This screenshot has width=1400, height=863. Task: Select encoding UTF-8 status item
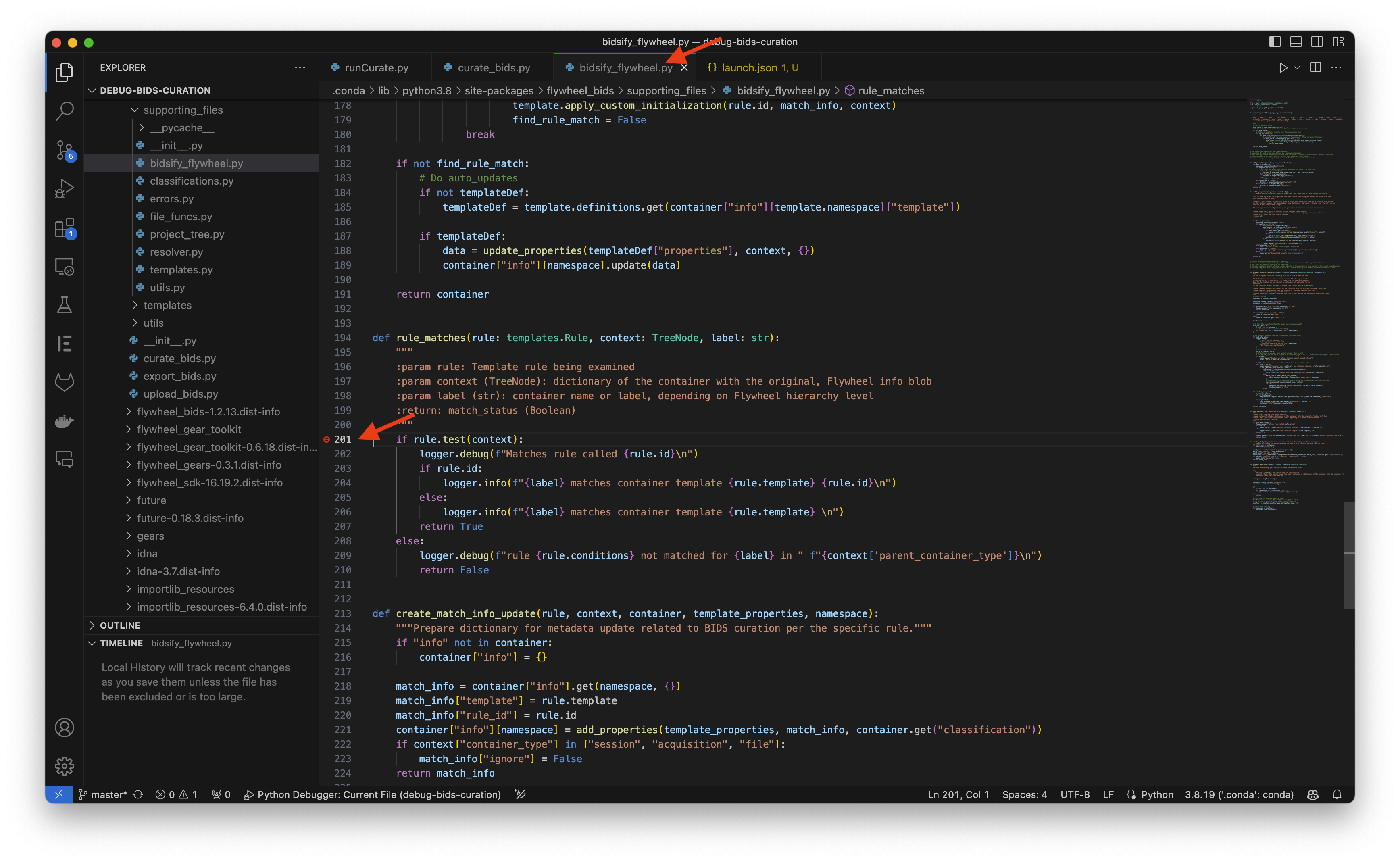(x=1075, y=794)
